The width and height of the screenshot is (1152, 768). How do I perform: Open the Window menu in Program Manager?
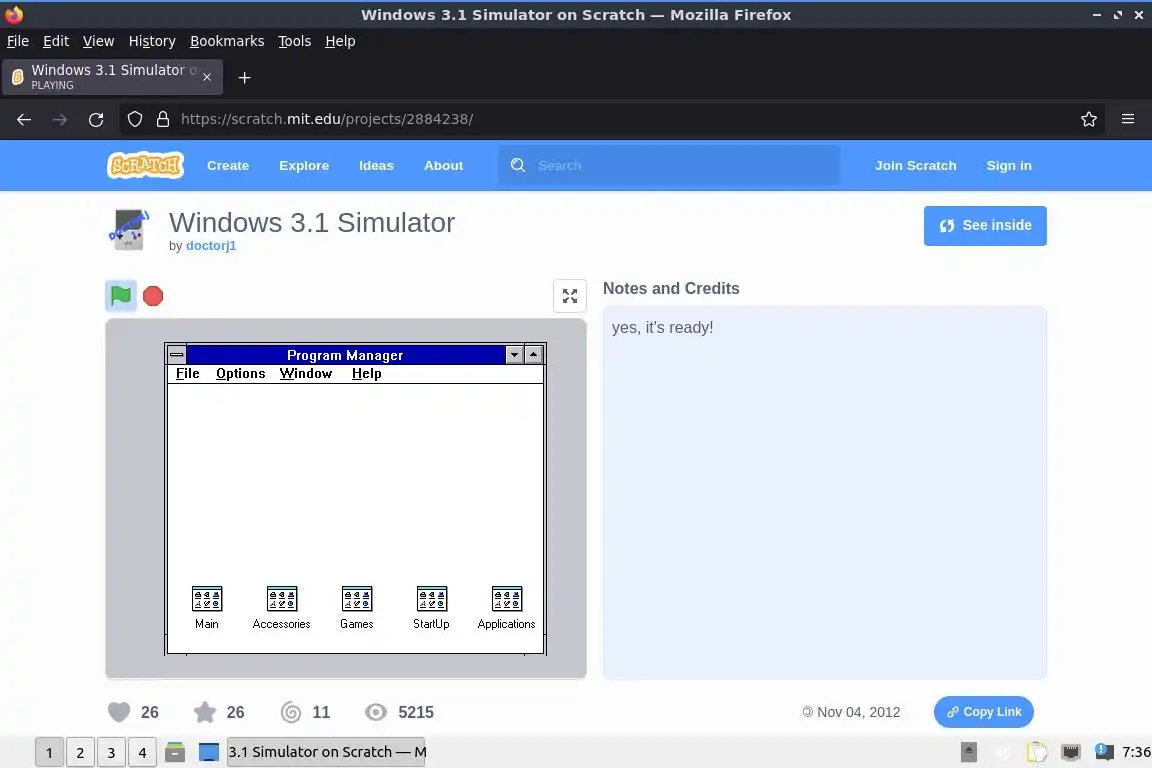tap(306, 373)
